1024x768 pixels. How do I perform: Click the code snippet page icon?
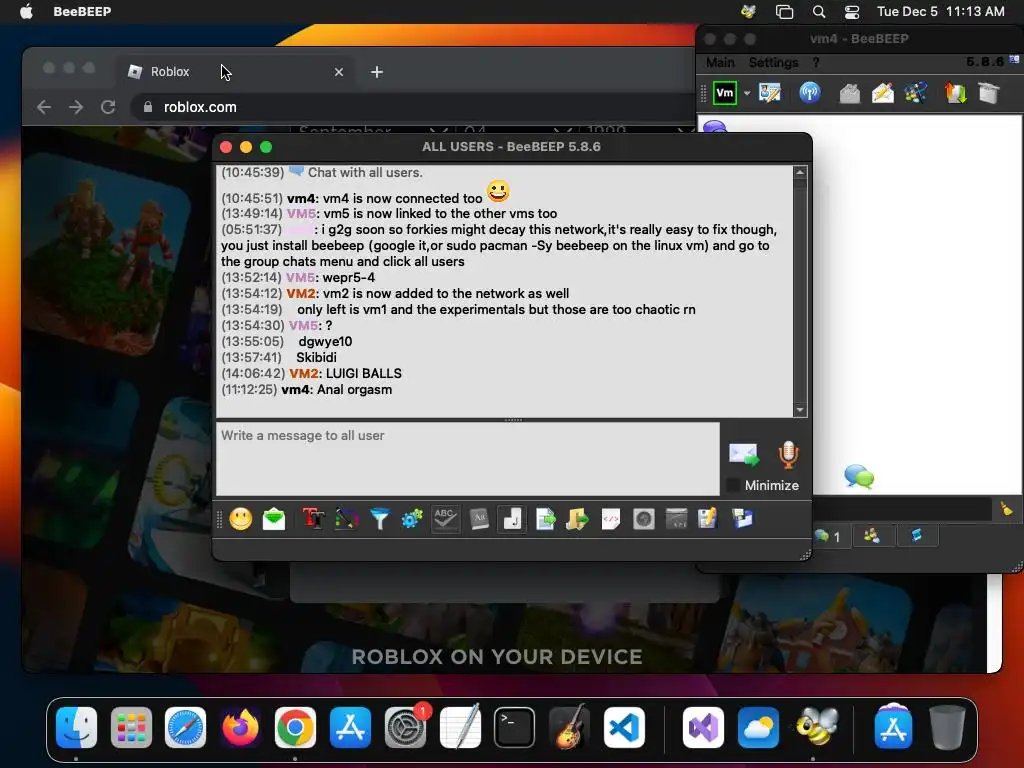pos(611,519)
